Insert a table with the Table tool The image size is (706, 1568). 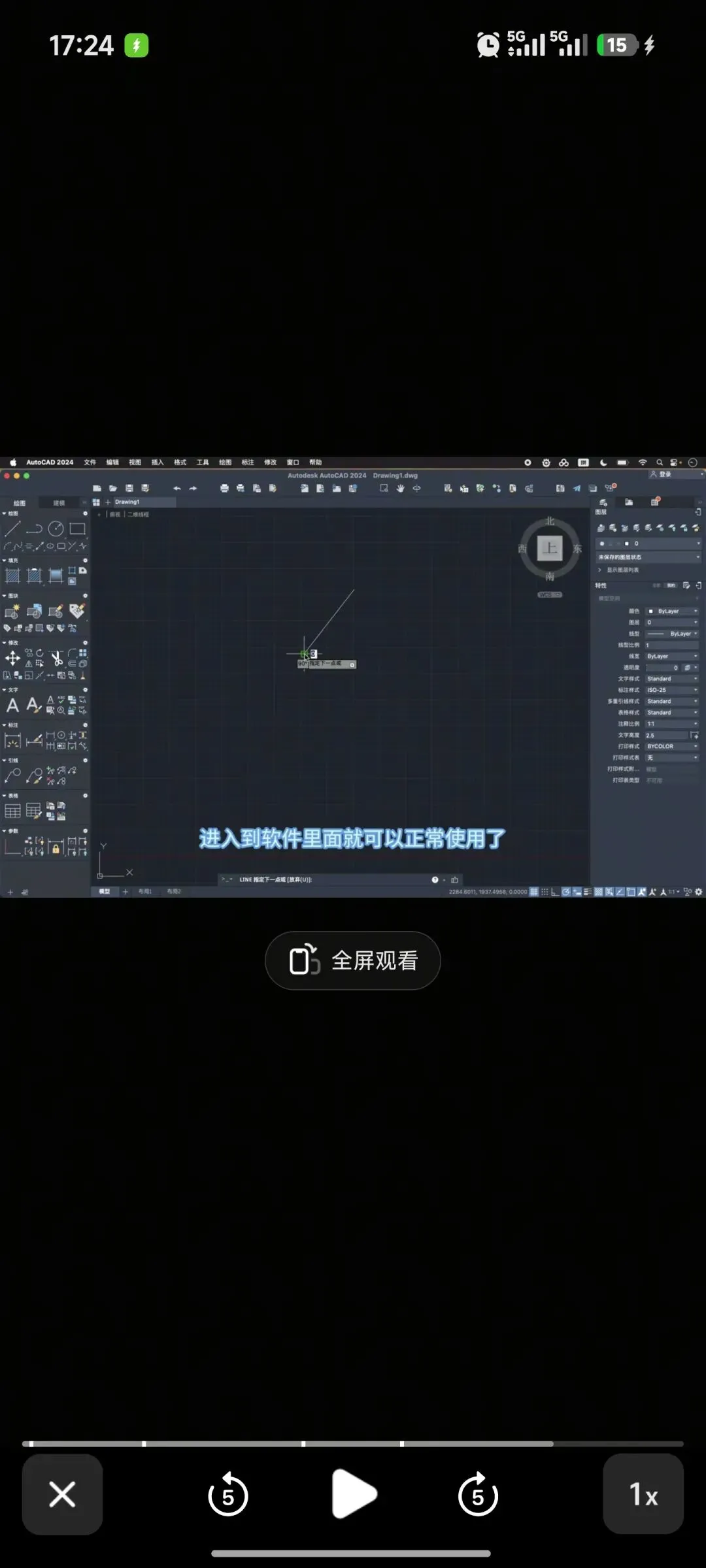[x=12, y=811]
